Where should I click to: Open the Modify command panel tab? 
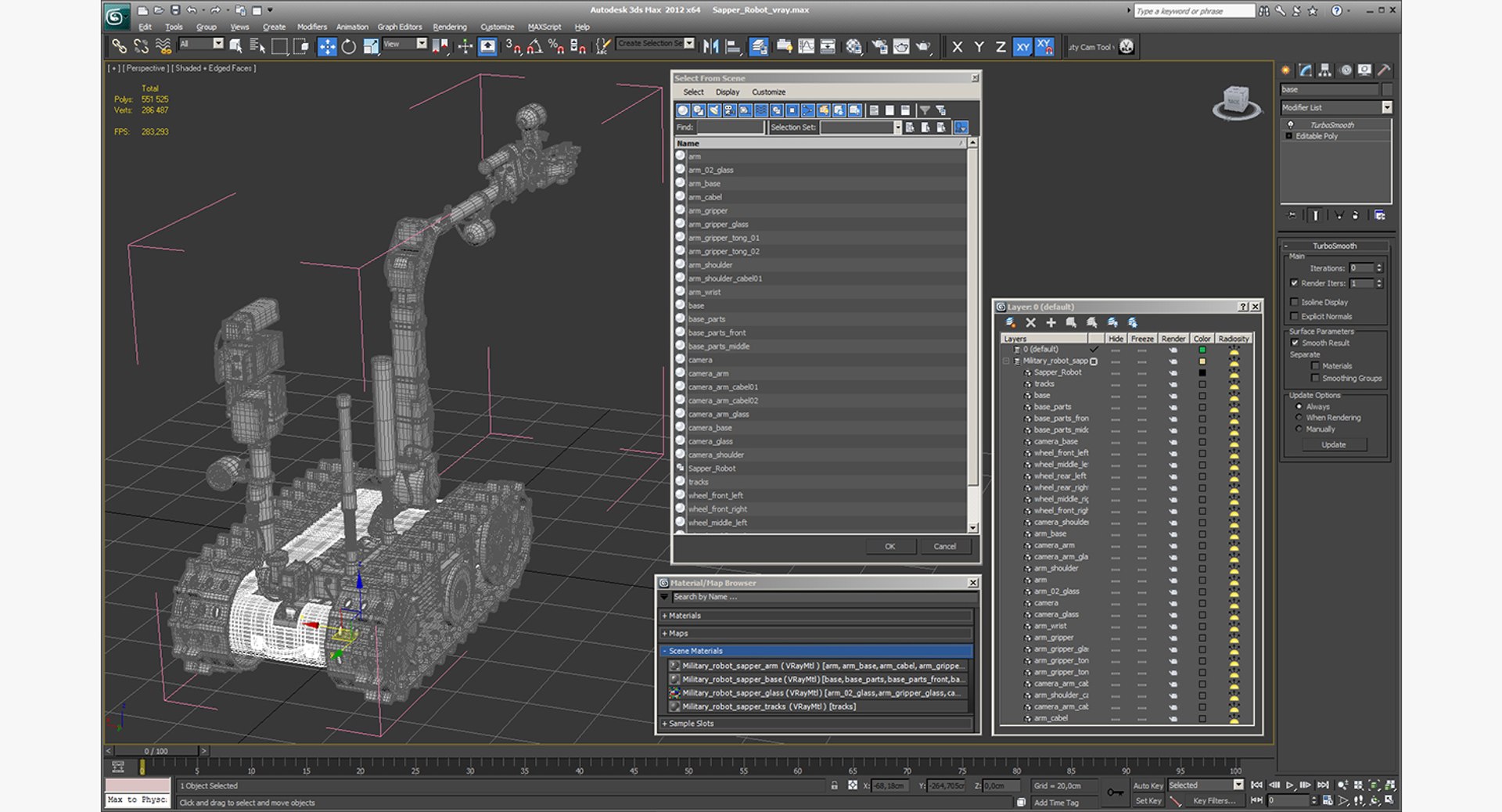[x=1306, y=70]
